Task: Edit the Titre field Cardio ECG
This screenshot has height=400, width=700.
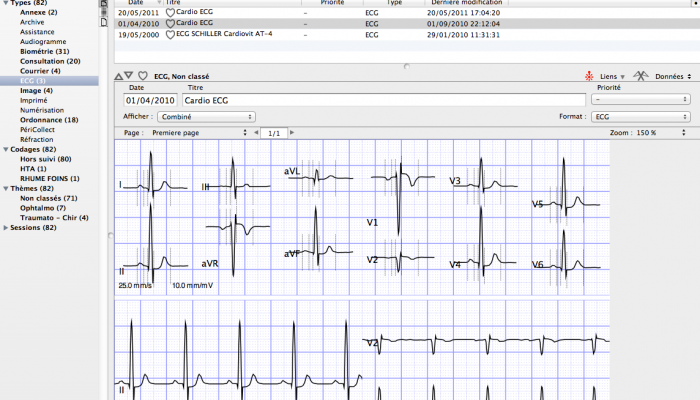Action: [x=384, y=100]
